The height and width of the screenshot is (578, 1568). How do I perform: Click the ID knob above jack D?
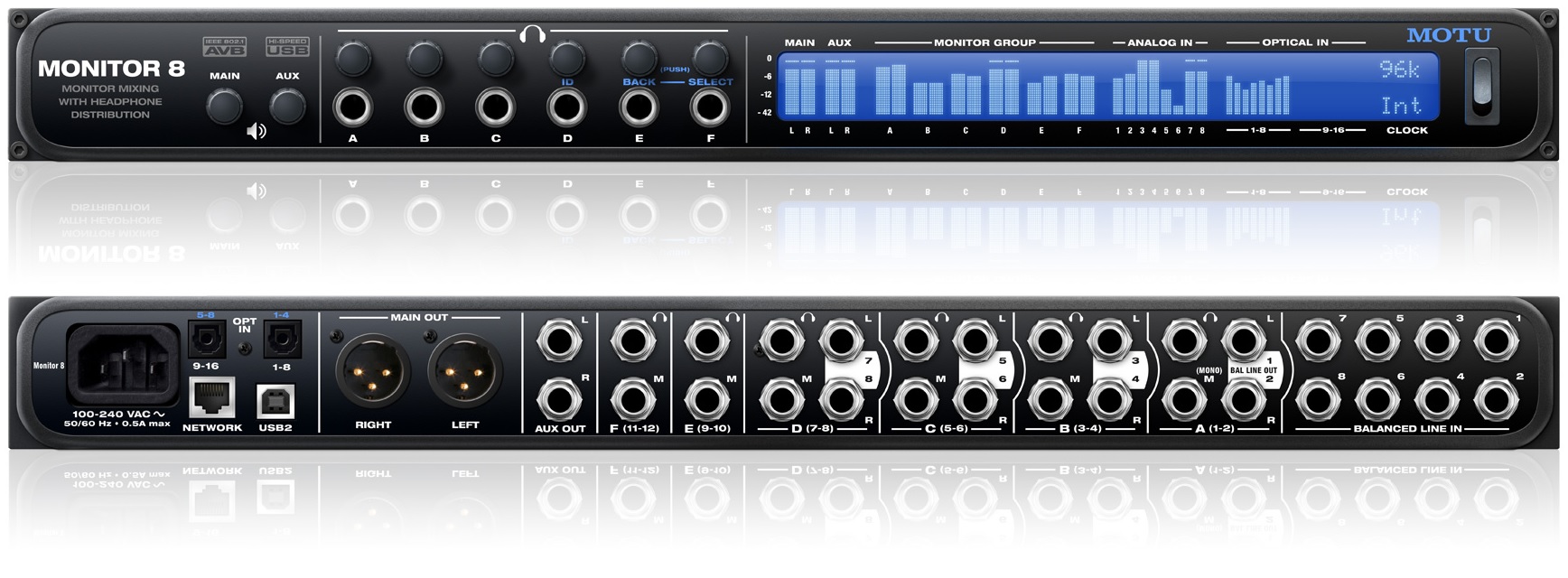click(x=567, y=57)
